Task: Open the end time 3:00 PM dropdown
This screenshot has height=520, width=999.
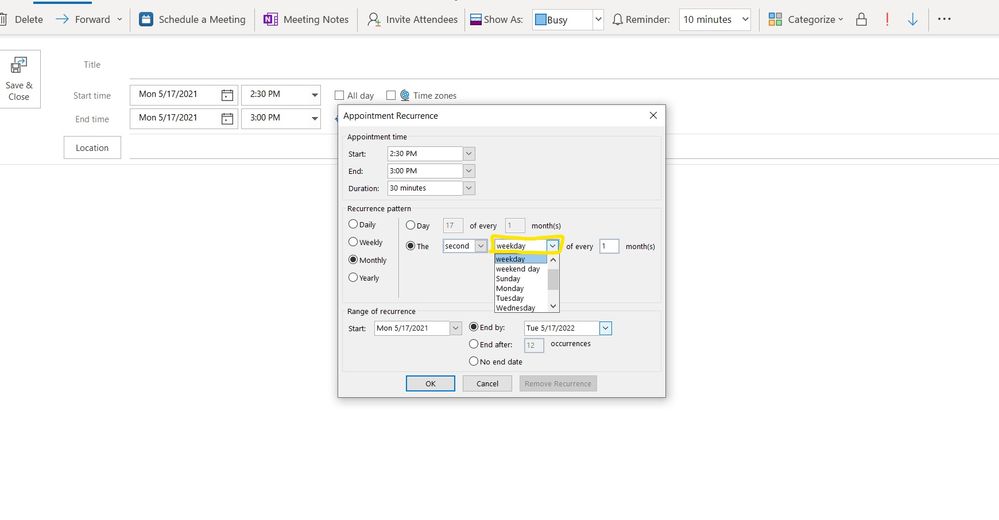Action: point(314,119)
